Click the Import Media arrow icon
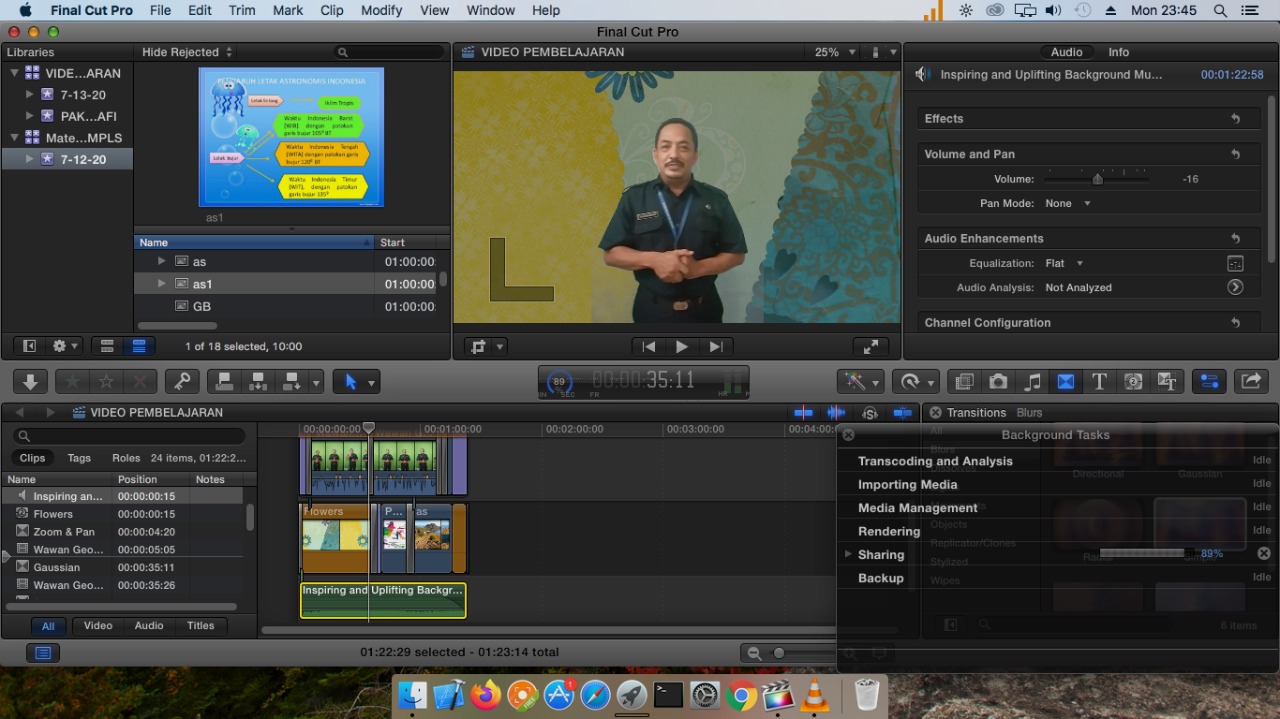The width and height of the screenshot is (1280, 719). coord(30,381)
